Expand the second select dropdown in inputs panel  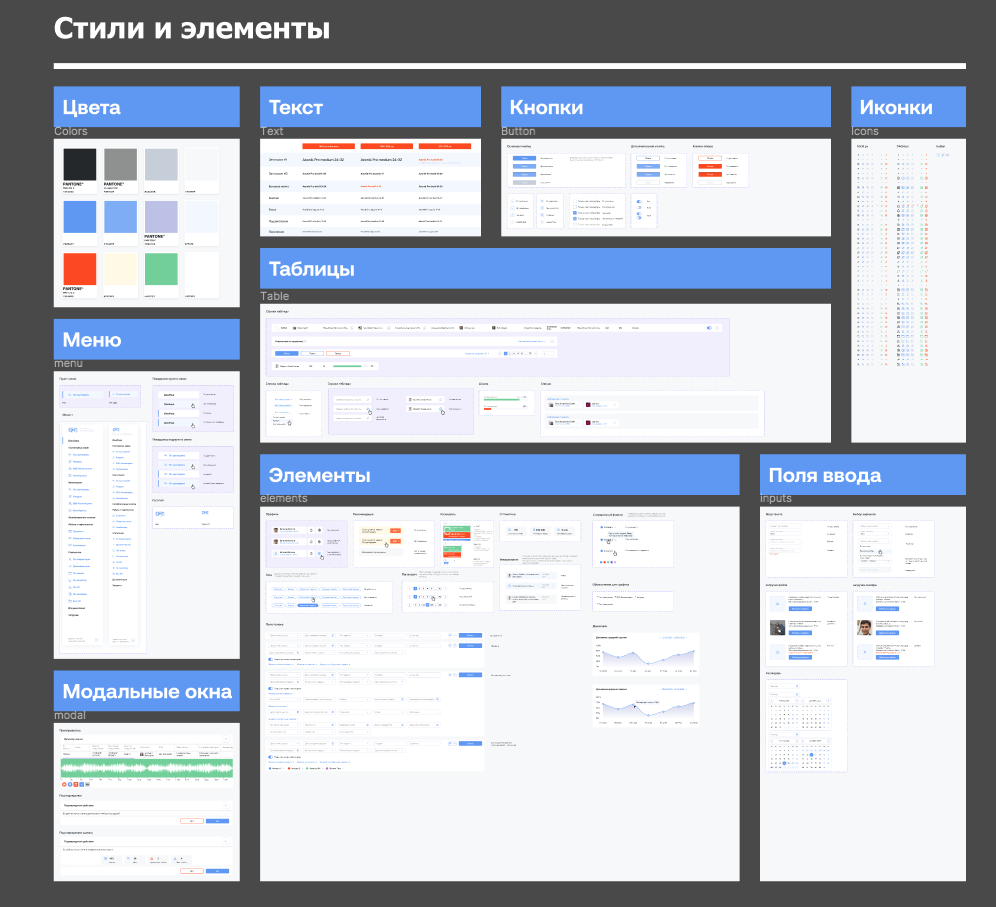[875, 534]
